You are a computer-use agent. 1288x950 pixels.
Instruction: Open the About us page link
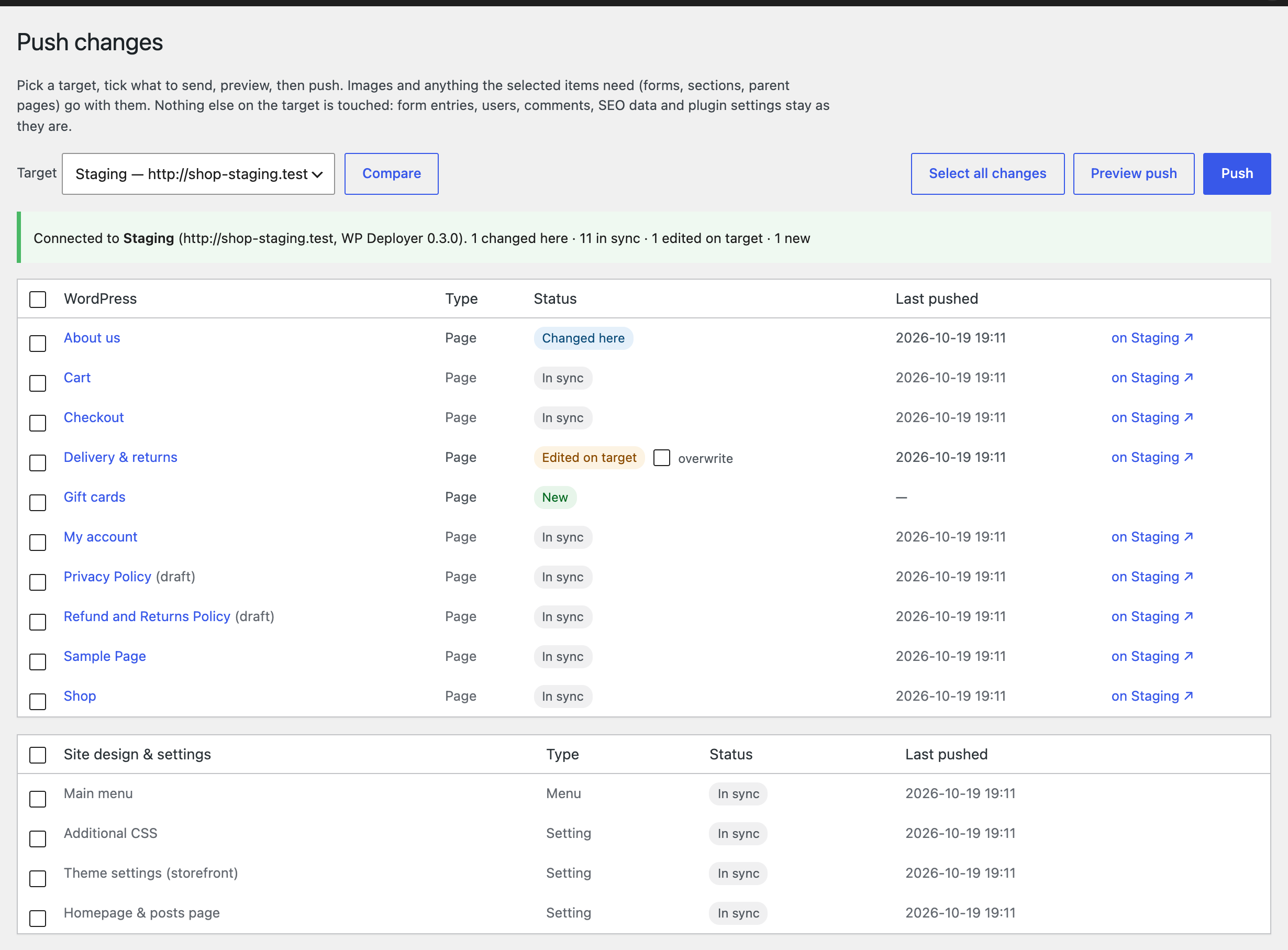tap(92, 338)
